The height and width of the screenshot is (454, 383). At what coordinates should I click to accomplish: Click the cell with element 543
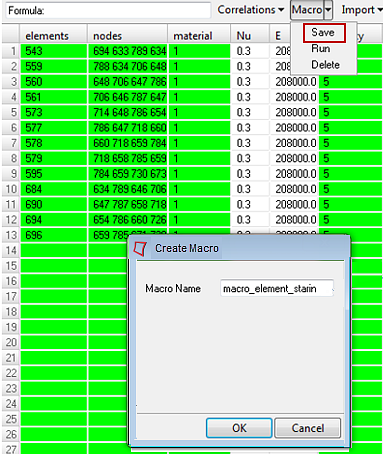54,51
